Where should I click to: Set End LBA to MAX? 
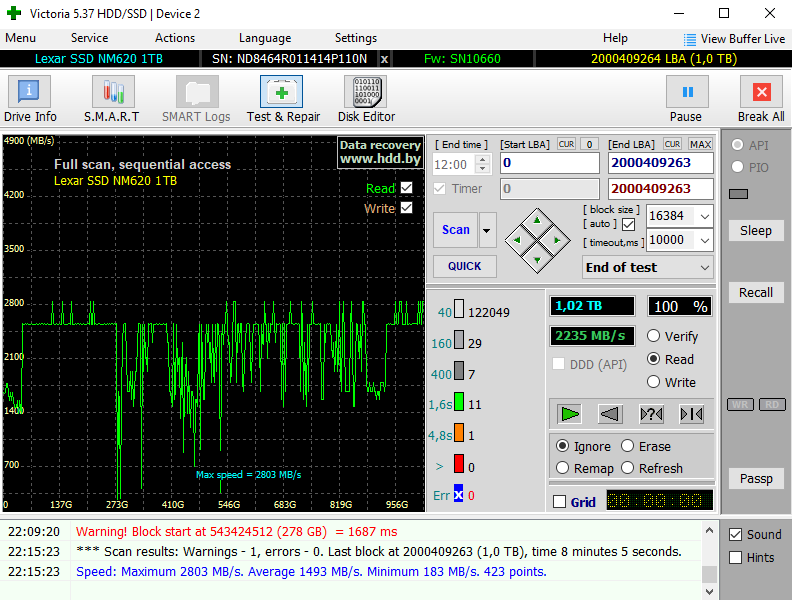[701, 144]
